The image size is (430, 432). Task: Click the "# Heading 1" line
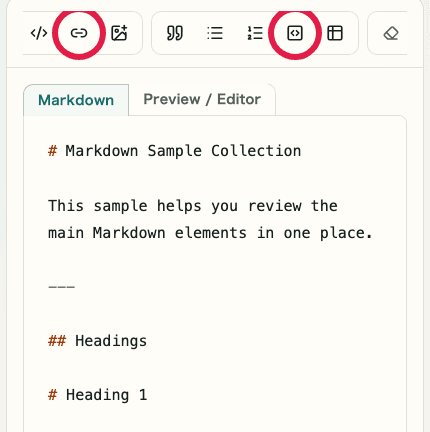(97, 395)
